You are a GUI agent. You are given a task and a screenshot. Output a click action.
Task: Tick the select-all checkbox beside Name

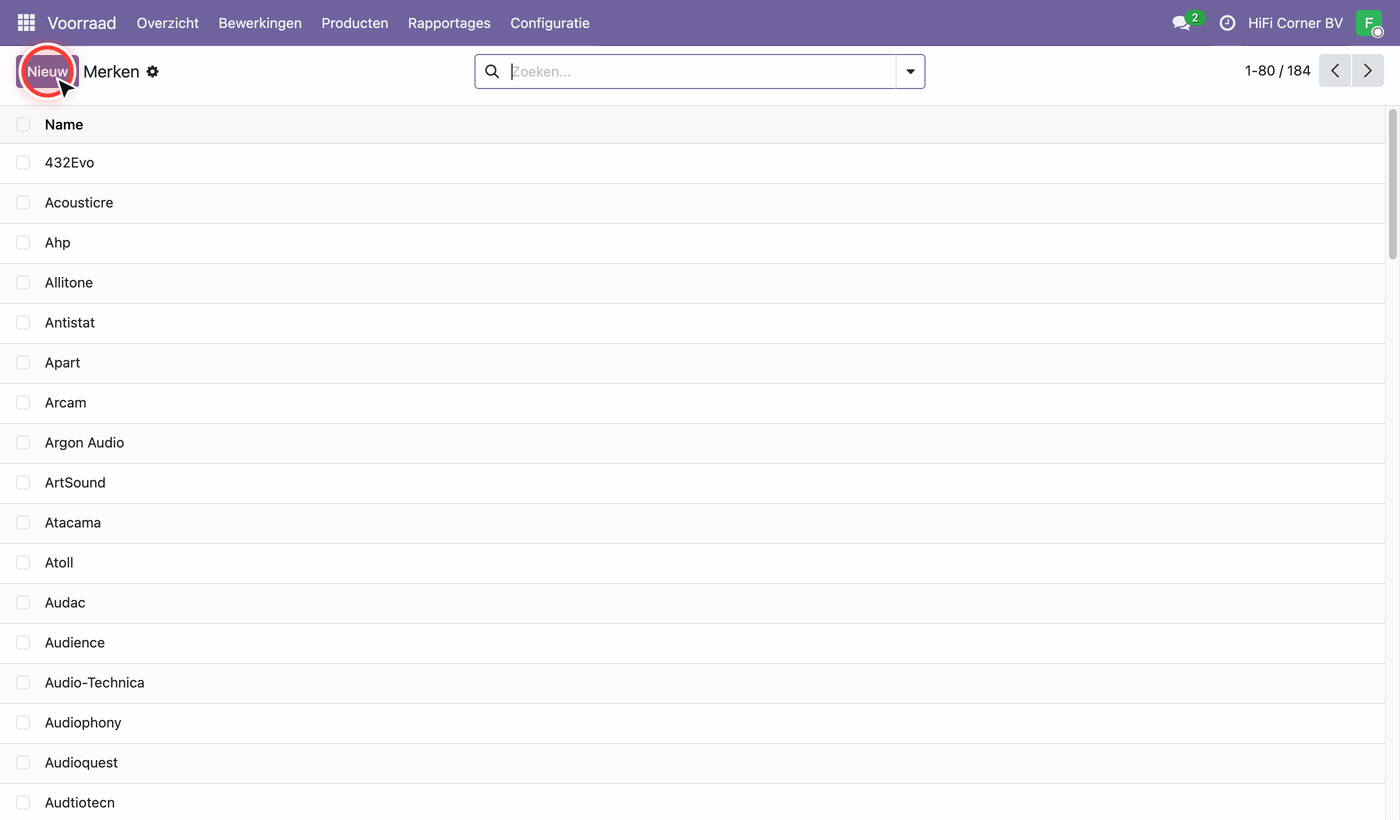(x=23, y=125)
